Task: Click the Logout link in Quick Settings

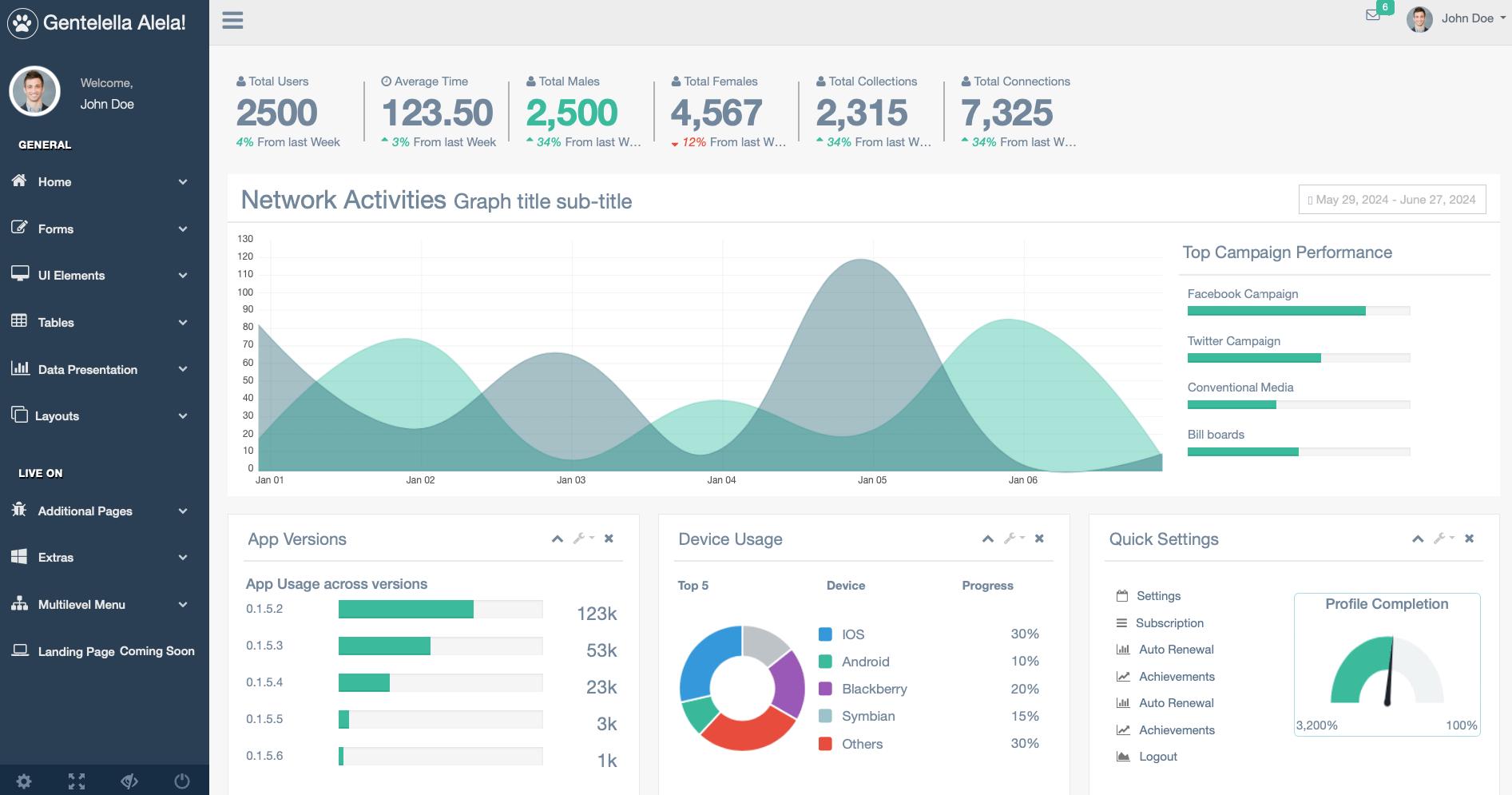Action: point(1157,757)
